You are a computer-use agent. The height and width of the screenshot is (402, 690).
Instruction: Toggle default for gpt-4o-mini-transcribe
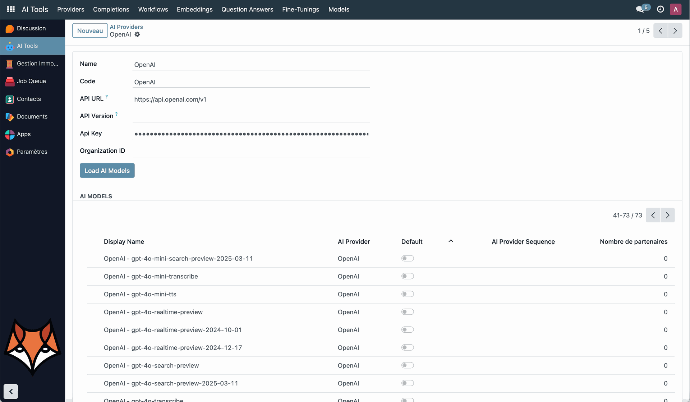pyautogui.click(x=407, y=276)
